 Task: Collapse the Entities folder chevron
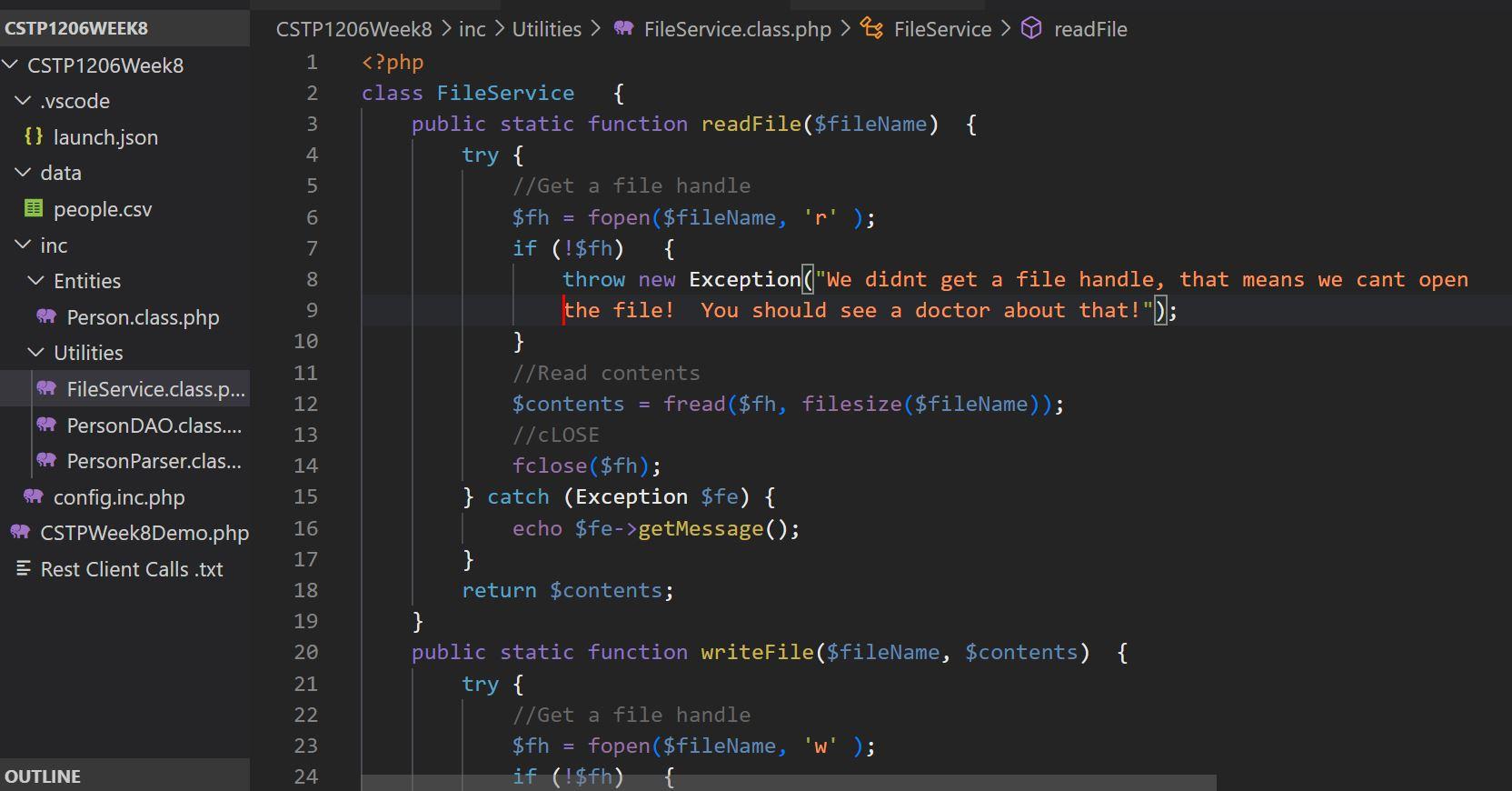[37, 280]
